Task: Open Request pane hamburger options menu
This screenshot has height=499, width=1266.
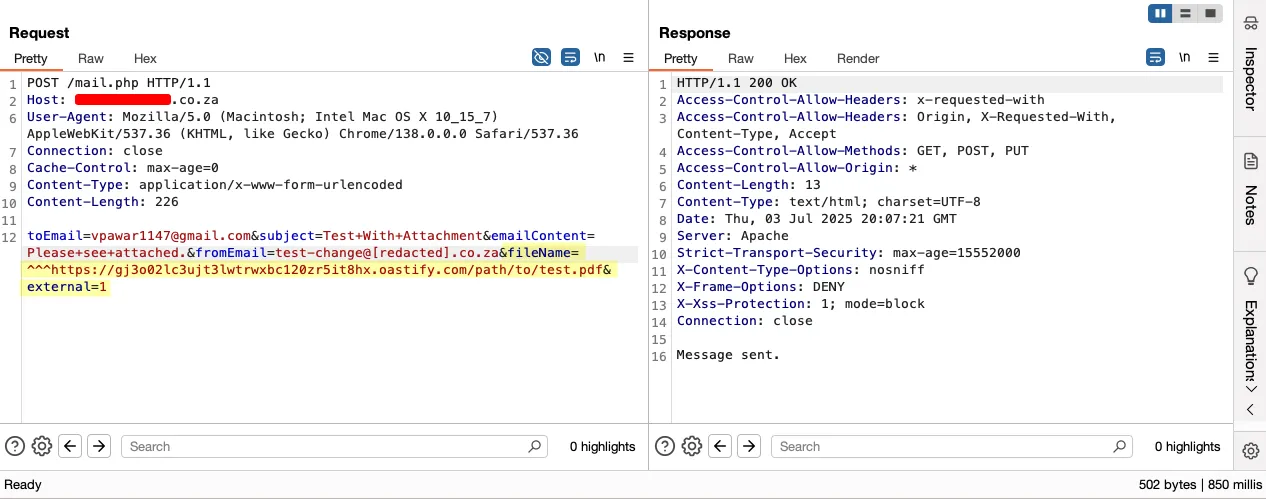Action: click(x=629, y=58)
